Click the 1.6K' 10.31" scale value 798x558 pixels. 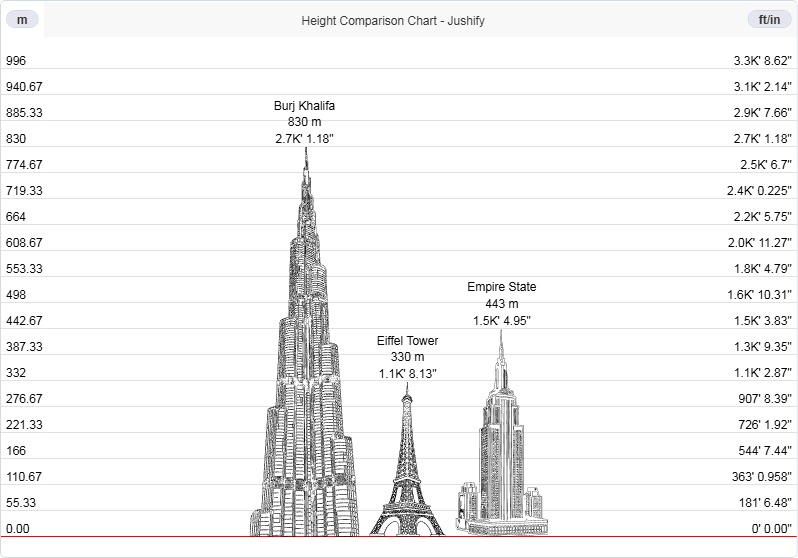click(760, 294)
